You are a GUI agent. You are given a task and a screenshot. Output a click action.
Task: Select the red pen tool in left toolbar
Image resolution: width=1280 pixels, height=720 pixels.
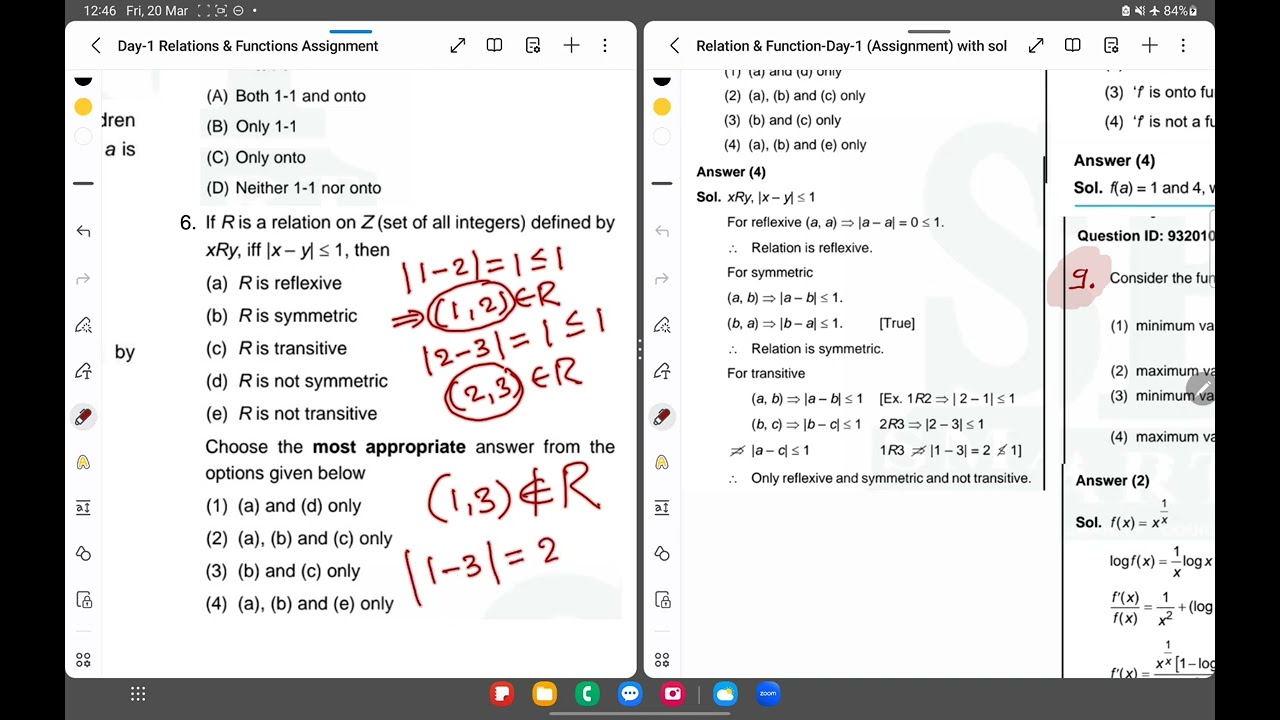(83, 417)
